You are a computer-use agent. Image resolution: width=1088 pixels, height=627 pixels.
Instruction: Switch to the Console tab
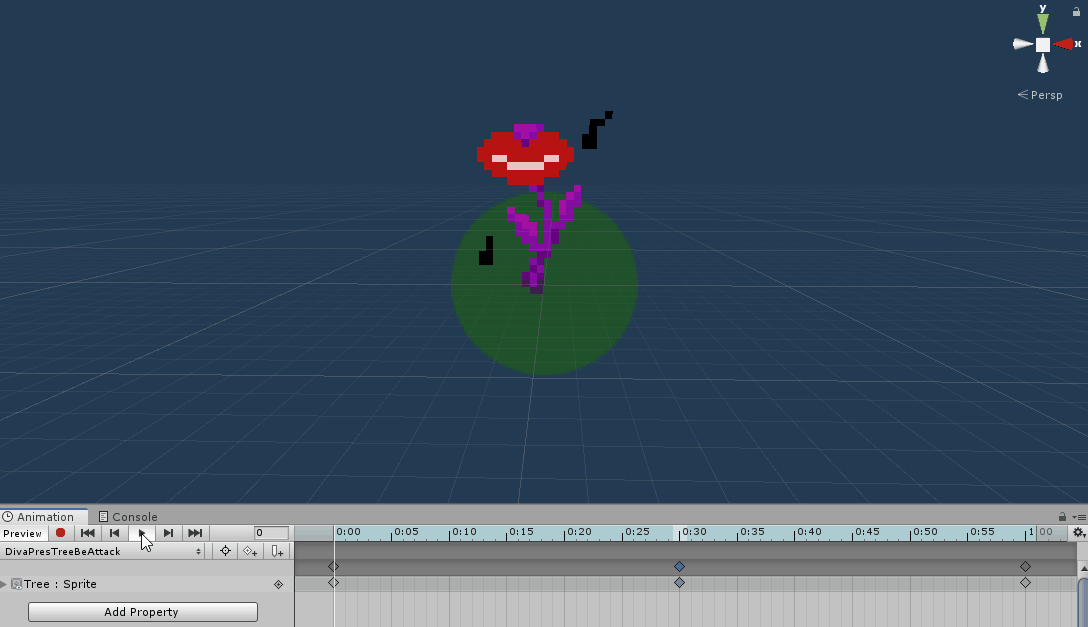pyautogui.click(x=128, y=517)
